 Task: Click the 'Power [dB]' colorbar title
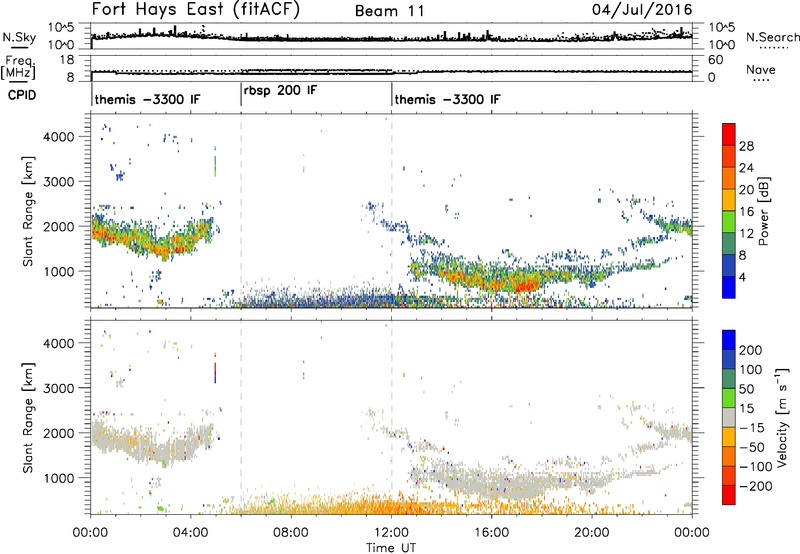(x=763, y=211)
